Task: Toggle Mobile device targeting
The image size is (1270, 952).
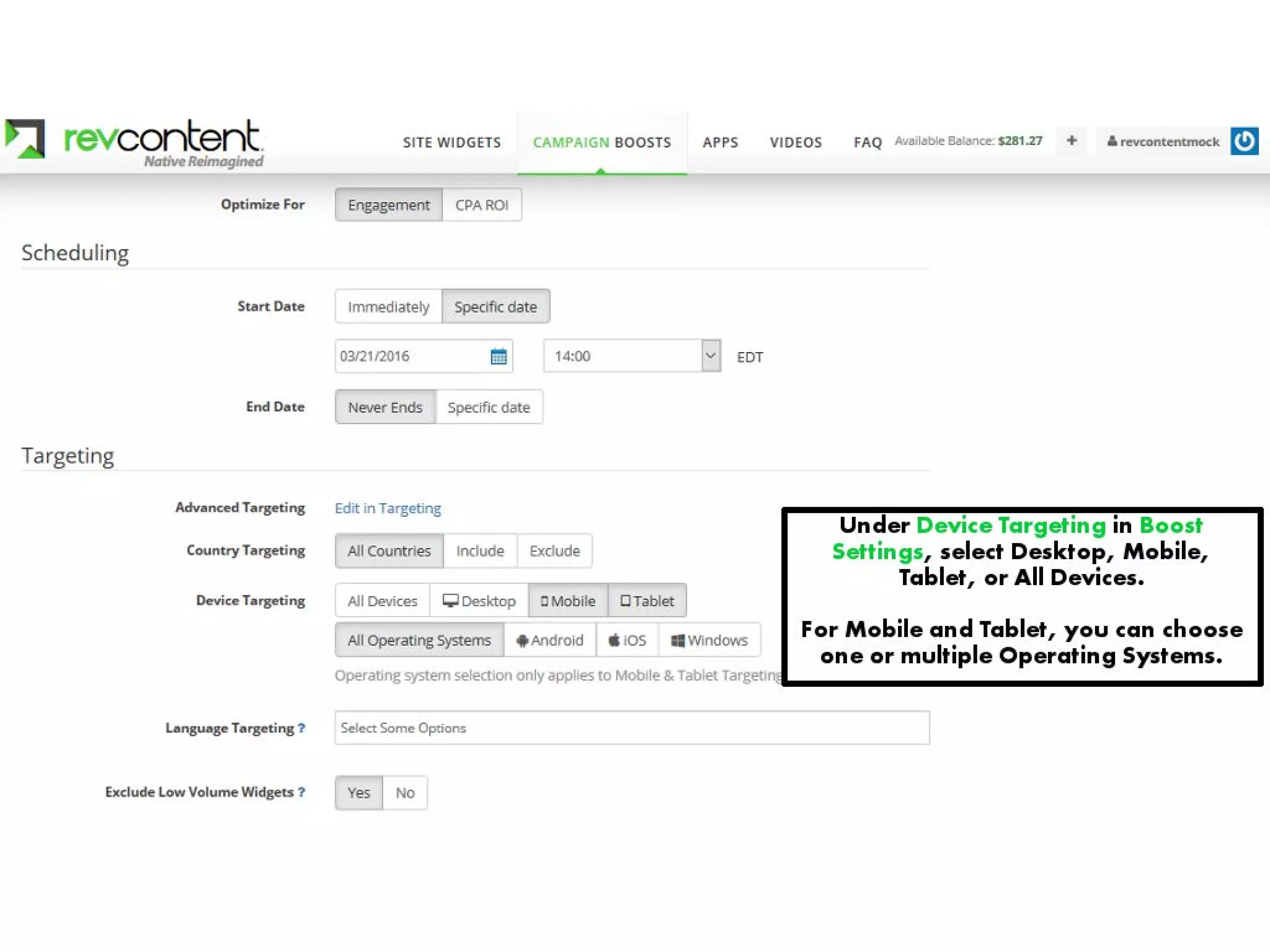Action: click(x=567, y=601)
